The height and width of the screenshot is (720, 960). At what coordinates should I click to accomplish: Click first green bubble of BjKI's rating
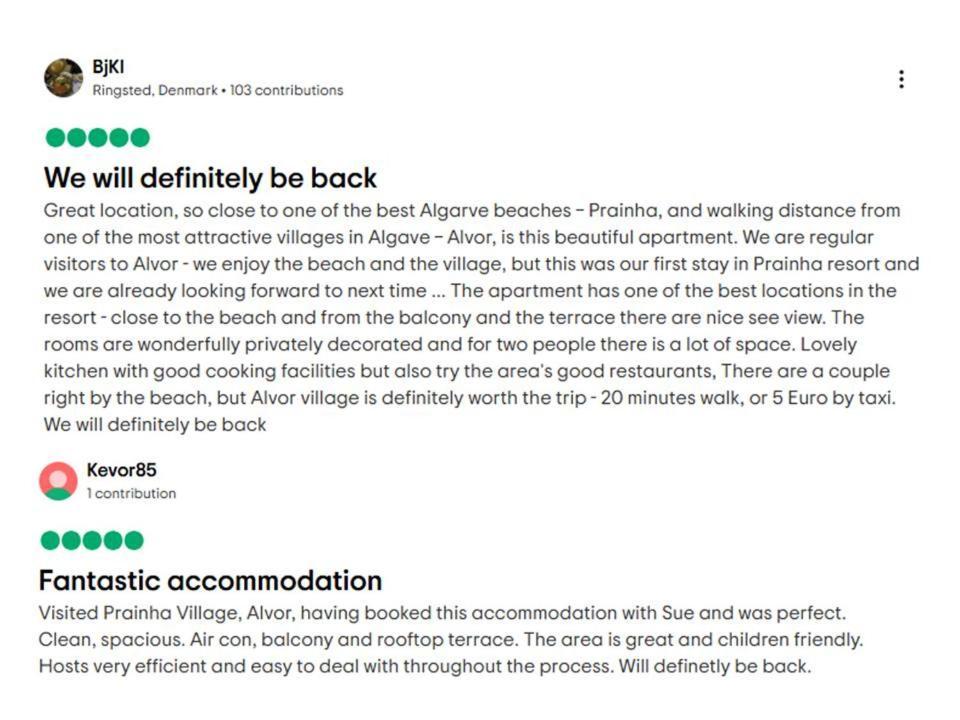pyautogui.click(x=55, y=137)
